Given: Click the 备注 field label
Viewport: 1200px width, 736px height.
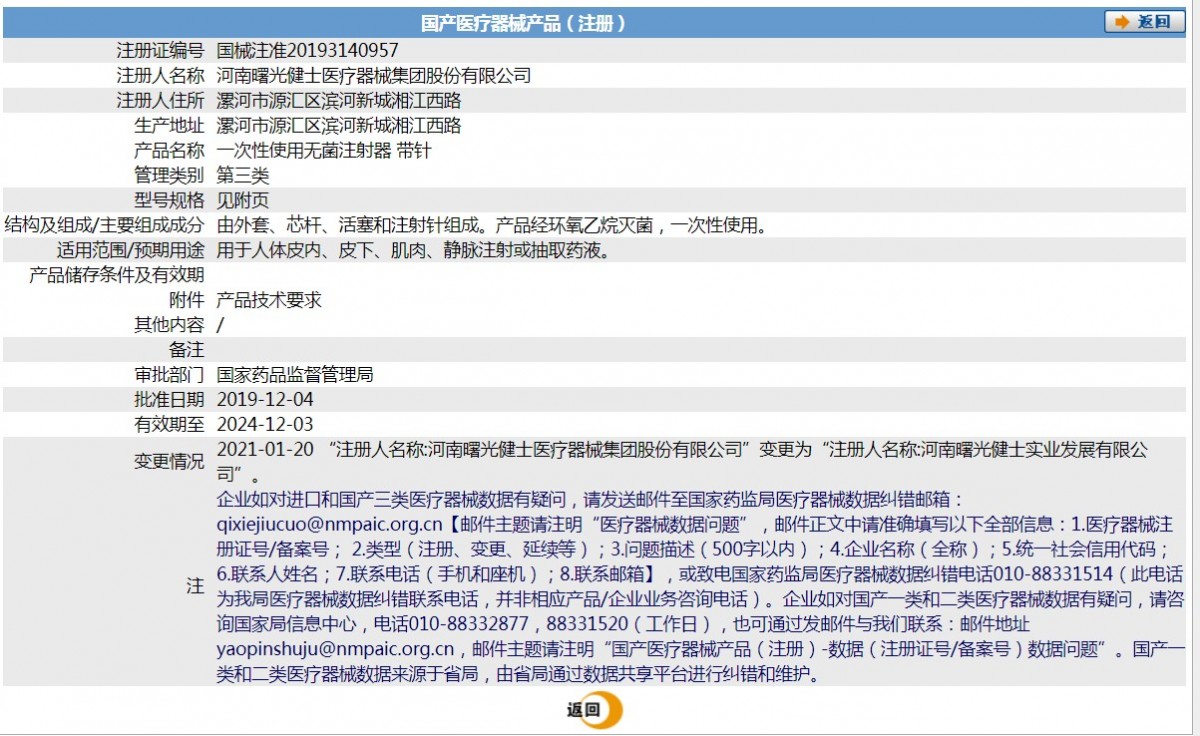Looking at the screenshot, I should tap(187, 350).
